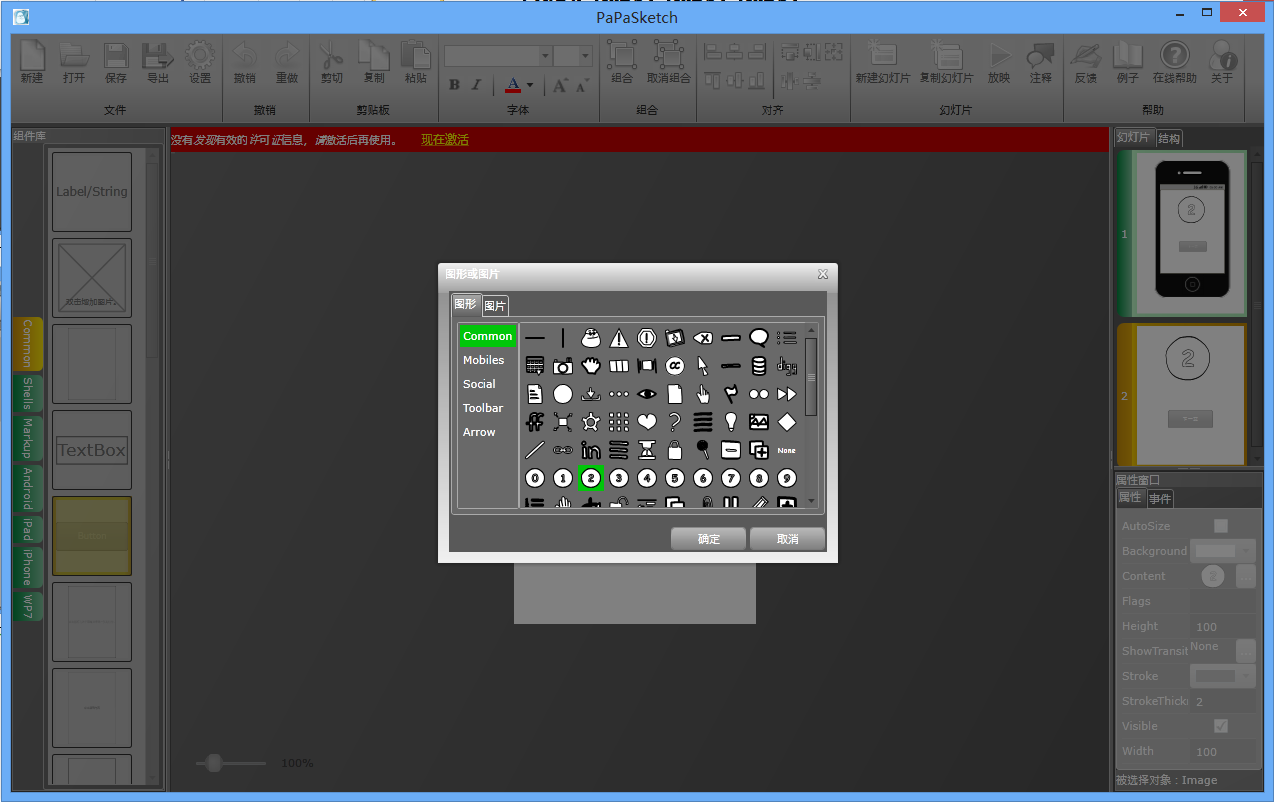Image resolution: width=1274 pixels, height=802 pixels.
Task: Toggle bold formatting in the font toolbar
Action: 454,85
